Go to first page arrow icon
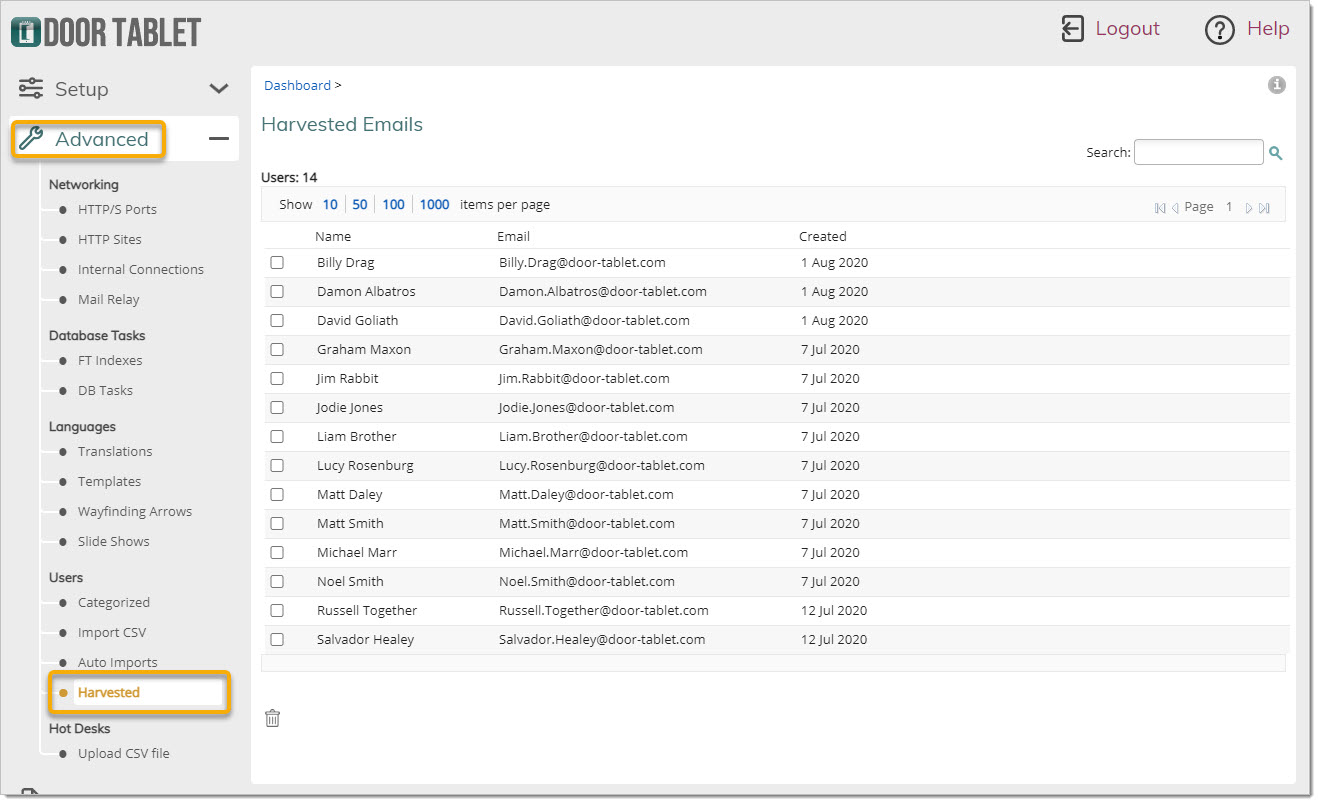Viewport: 1318px width, 803px height. [x=1160, y=208]
